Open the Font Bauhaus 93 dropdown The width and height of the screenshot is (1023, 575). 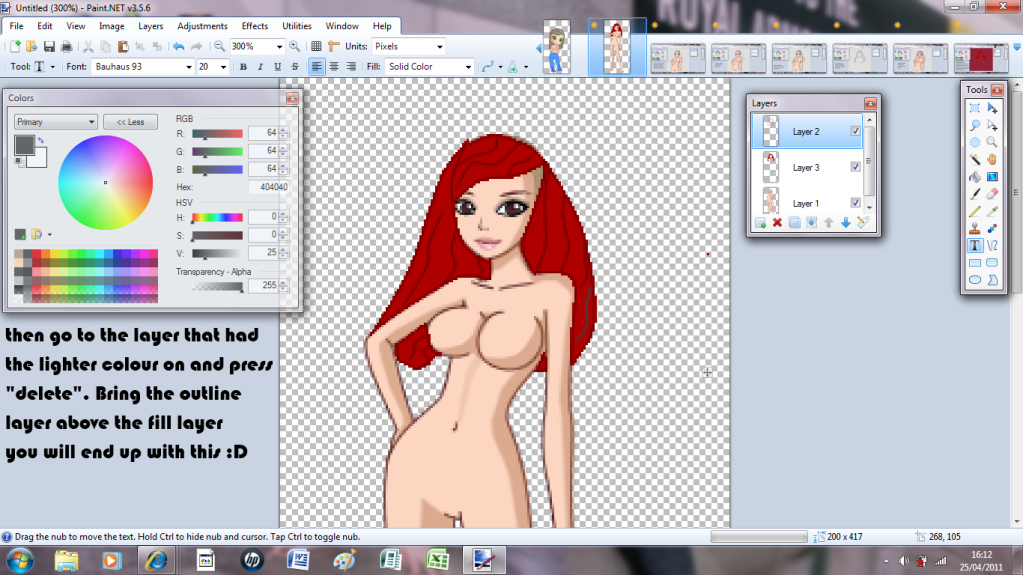[x=189, y=67]
